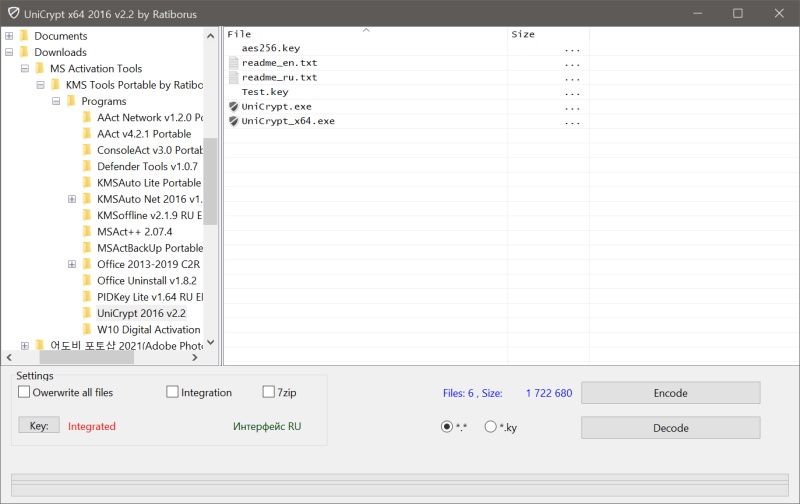Image resolution: width=800 pixels, height=504 pixels.
Task: Click the UniCrypt shield icon in title bar
Action: [x=14, y=13]
